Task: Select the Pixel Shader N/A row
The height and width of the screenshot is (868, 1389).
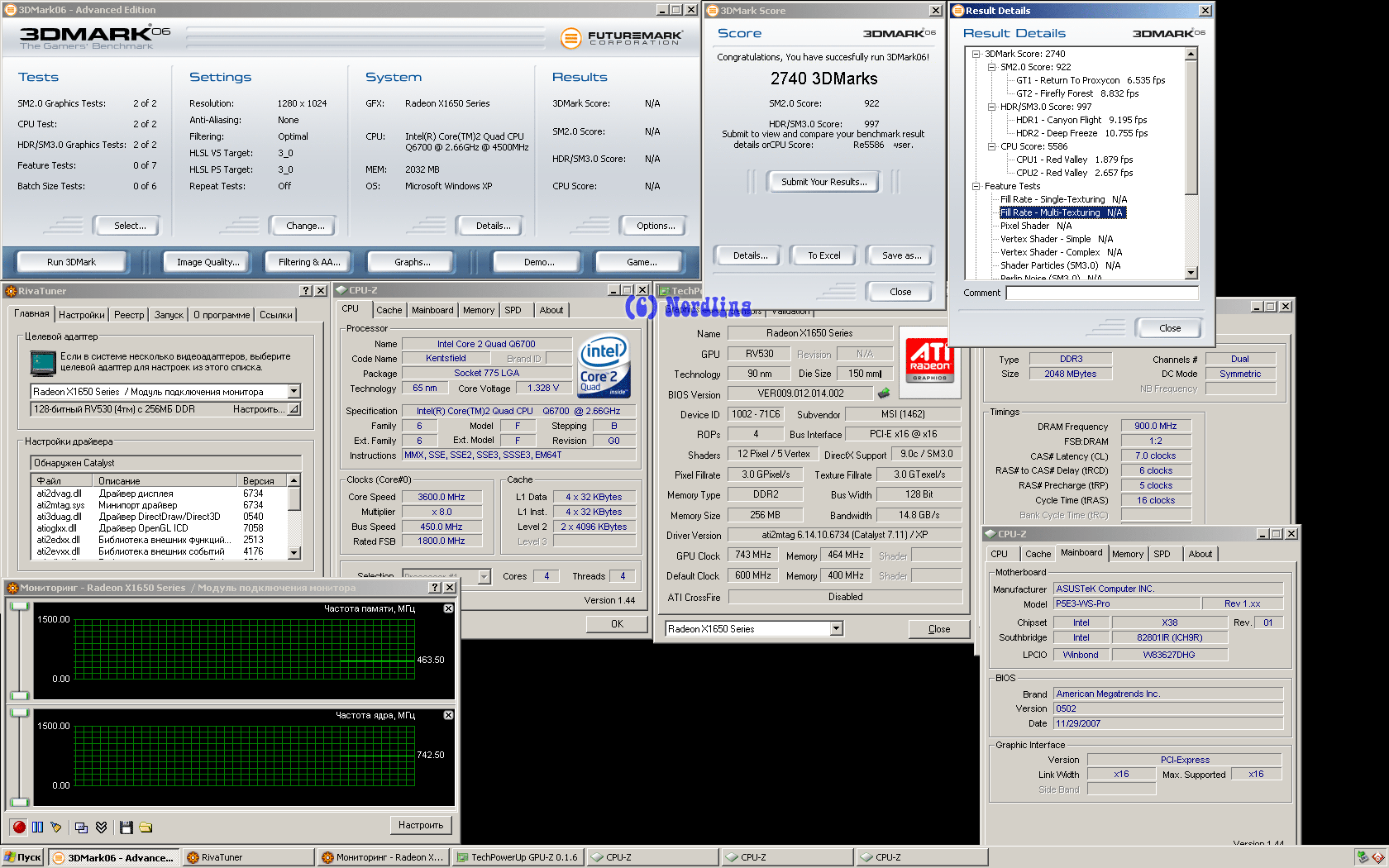Action: coord(1036,226)
